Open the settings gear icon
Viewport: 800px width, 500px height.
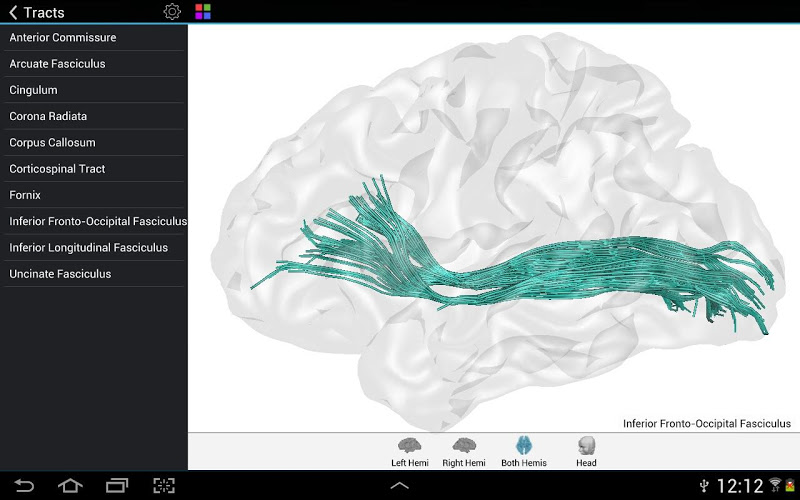tap(172, 12)
